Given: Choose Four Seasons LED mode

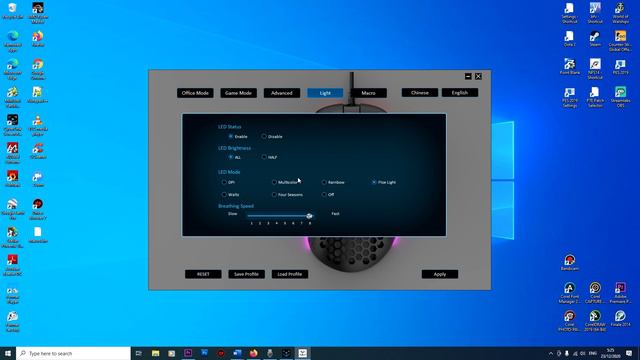Looking at the screenshot, I should click(x=274, y=195).
